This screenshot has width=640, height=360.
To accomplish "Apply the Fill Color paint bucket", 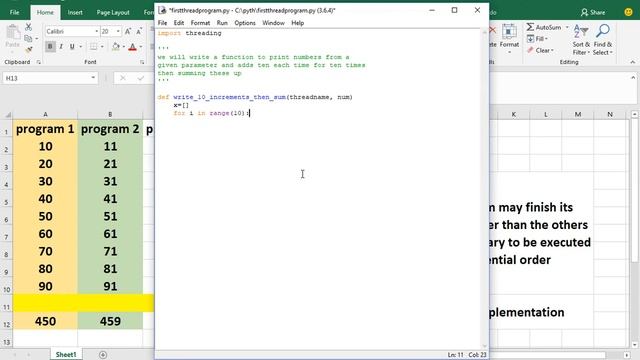I will (116, 47).
